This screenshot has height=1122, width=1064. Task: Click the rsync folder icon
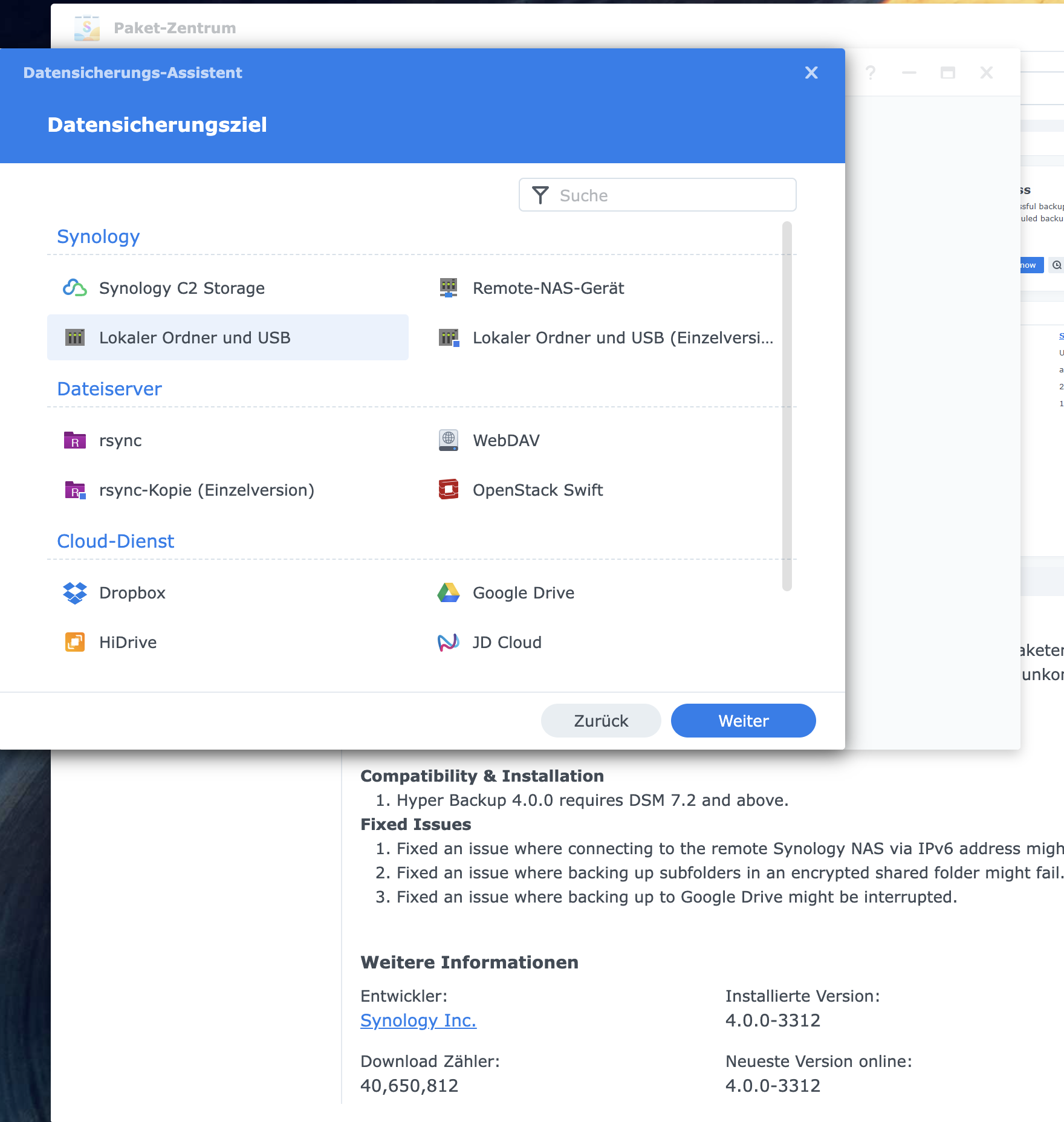75,440
